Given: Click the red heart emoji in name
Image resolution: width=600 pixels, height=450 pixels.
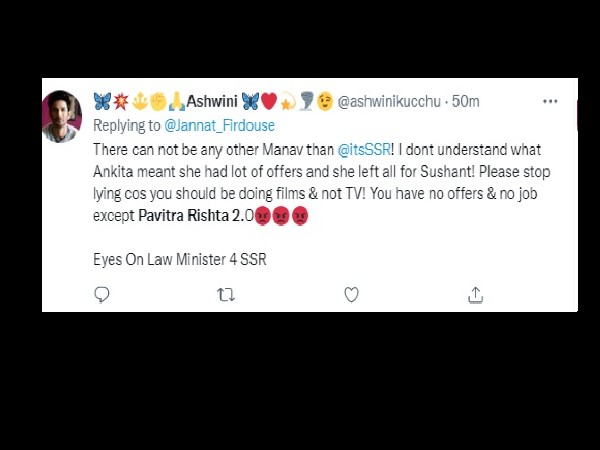Looking at the screenshot, I should tap(269, 101).
